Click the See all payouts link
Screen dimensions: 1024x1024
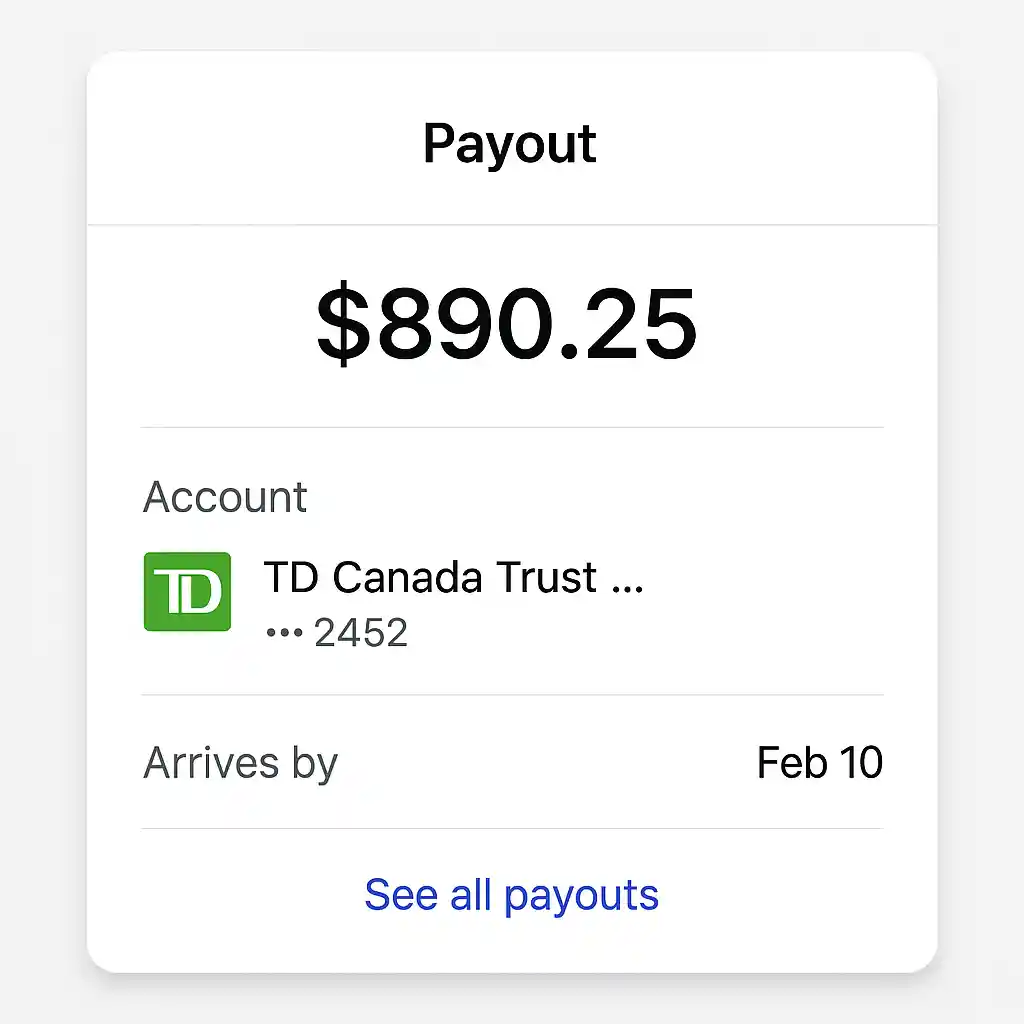(511, 894)
